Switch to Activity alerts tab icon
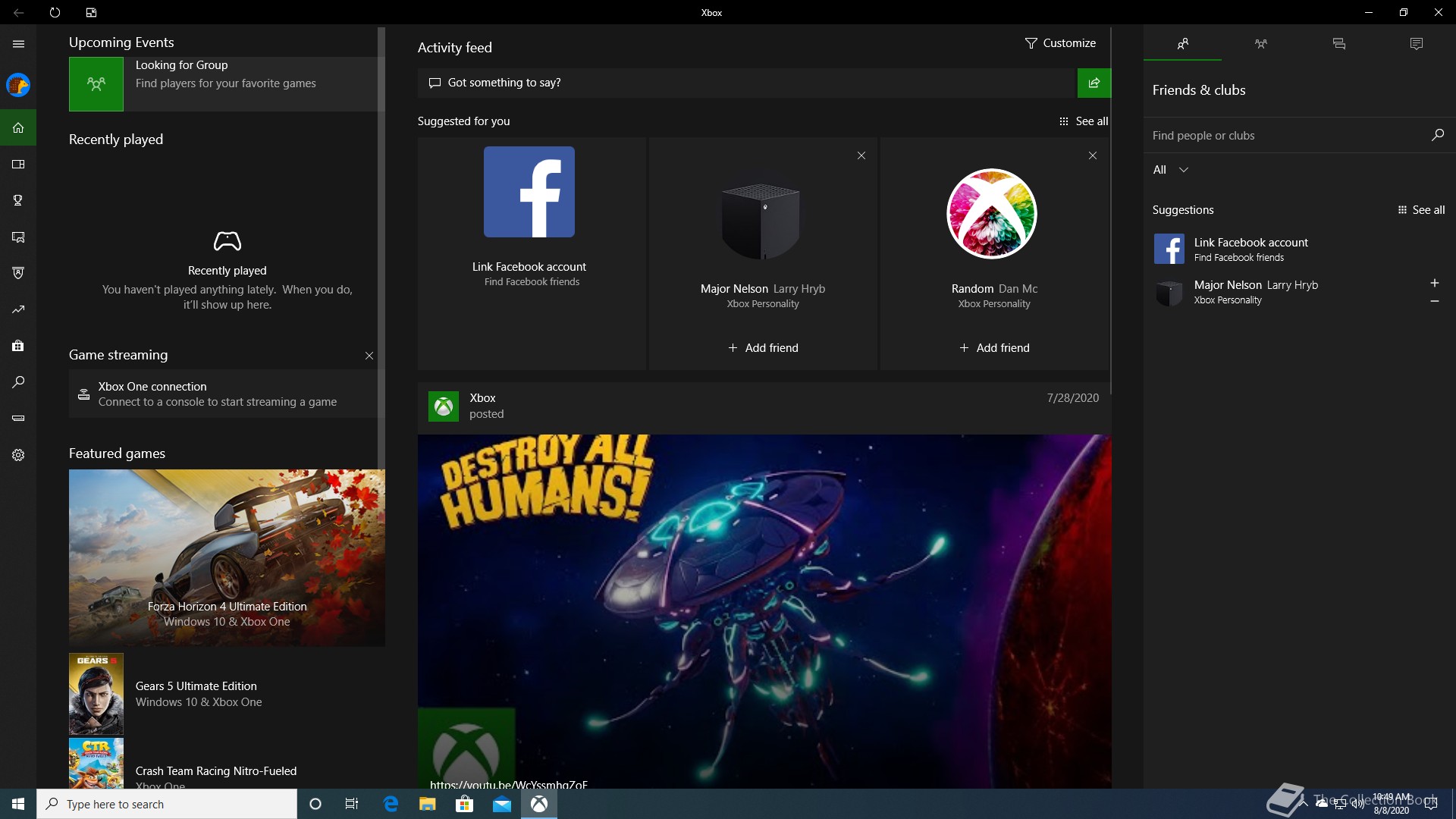Viewport: 1456px width, 819px height. [x=1416, y=44]
